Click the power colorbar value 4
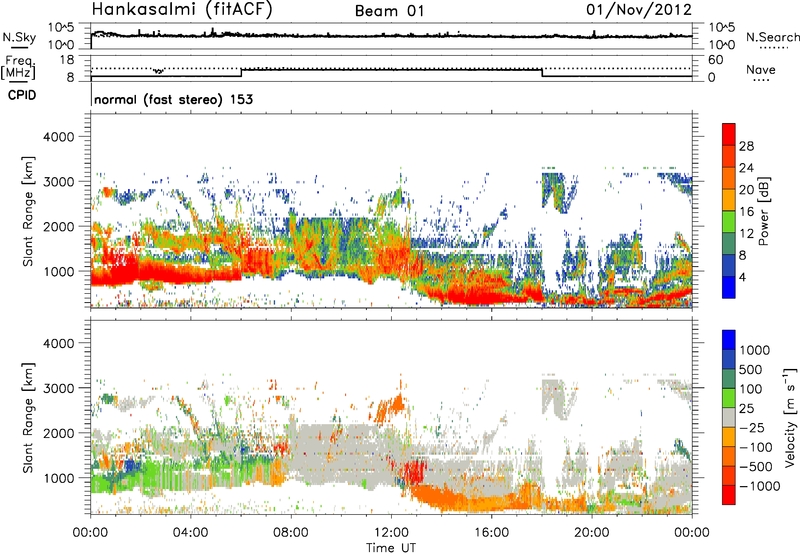800x554 pixels. (743, 277)
